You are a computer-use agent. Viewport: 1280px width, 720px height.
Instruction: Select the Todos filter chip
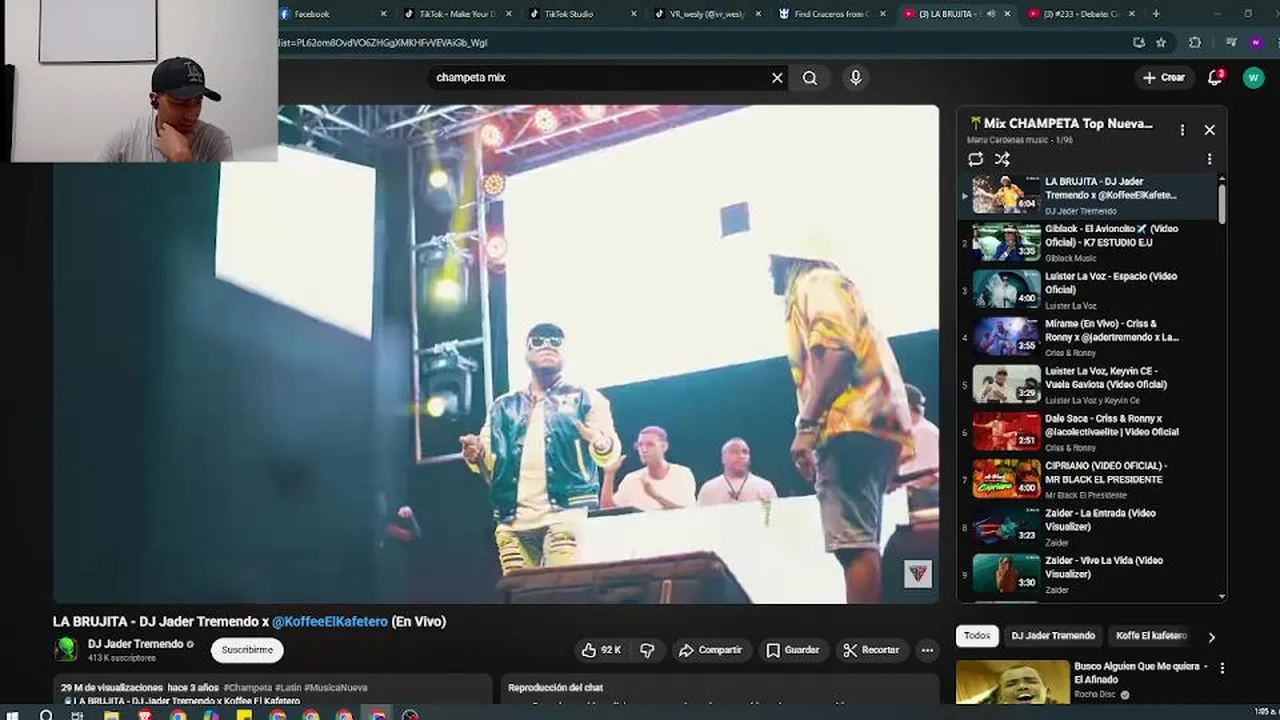[977, 636]
